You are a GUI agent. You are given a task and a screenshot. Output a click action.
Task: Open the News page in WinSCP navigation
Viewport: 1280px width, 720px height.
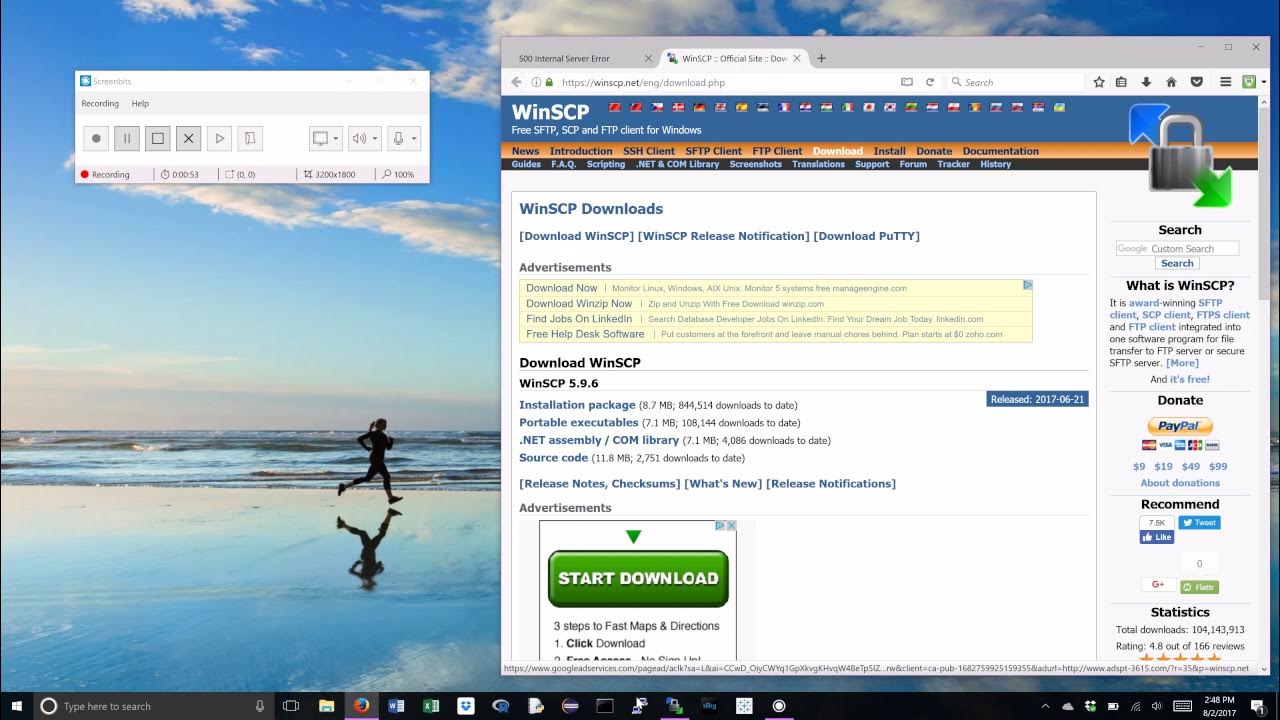tap(525, 151)
